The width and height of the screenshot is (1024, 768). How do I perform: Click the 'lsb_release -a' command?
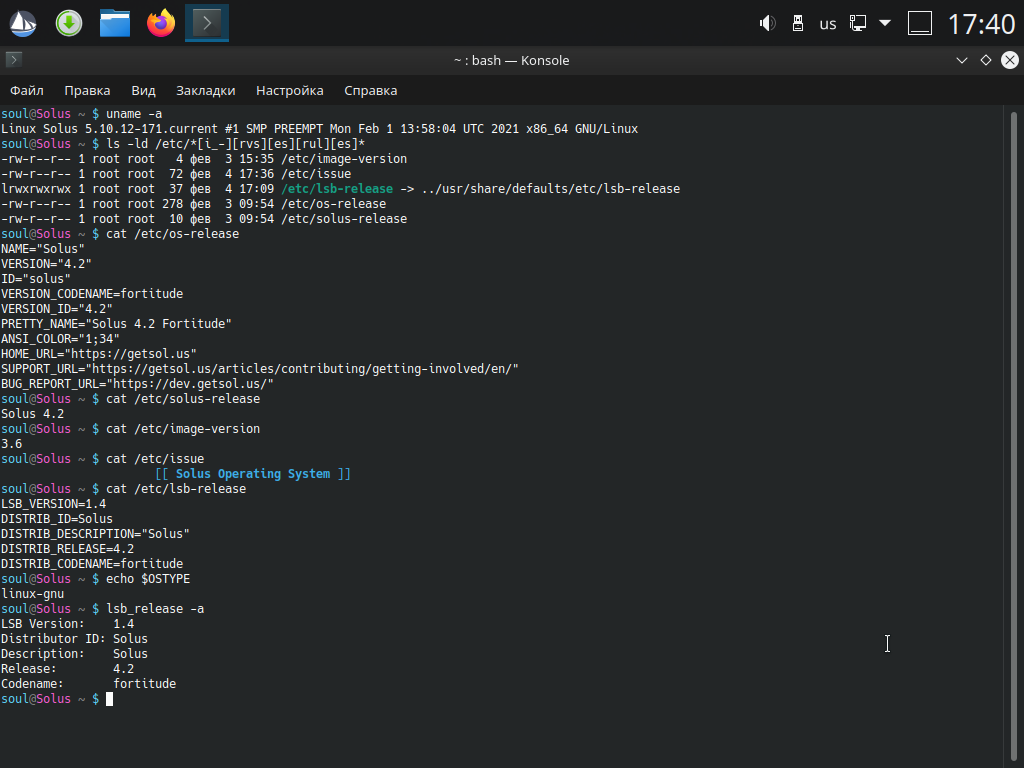[155, 609]
